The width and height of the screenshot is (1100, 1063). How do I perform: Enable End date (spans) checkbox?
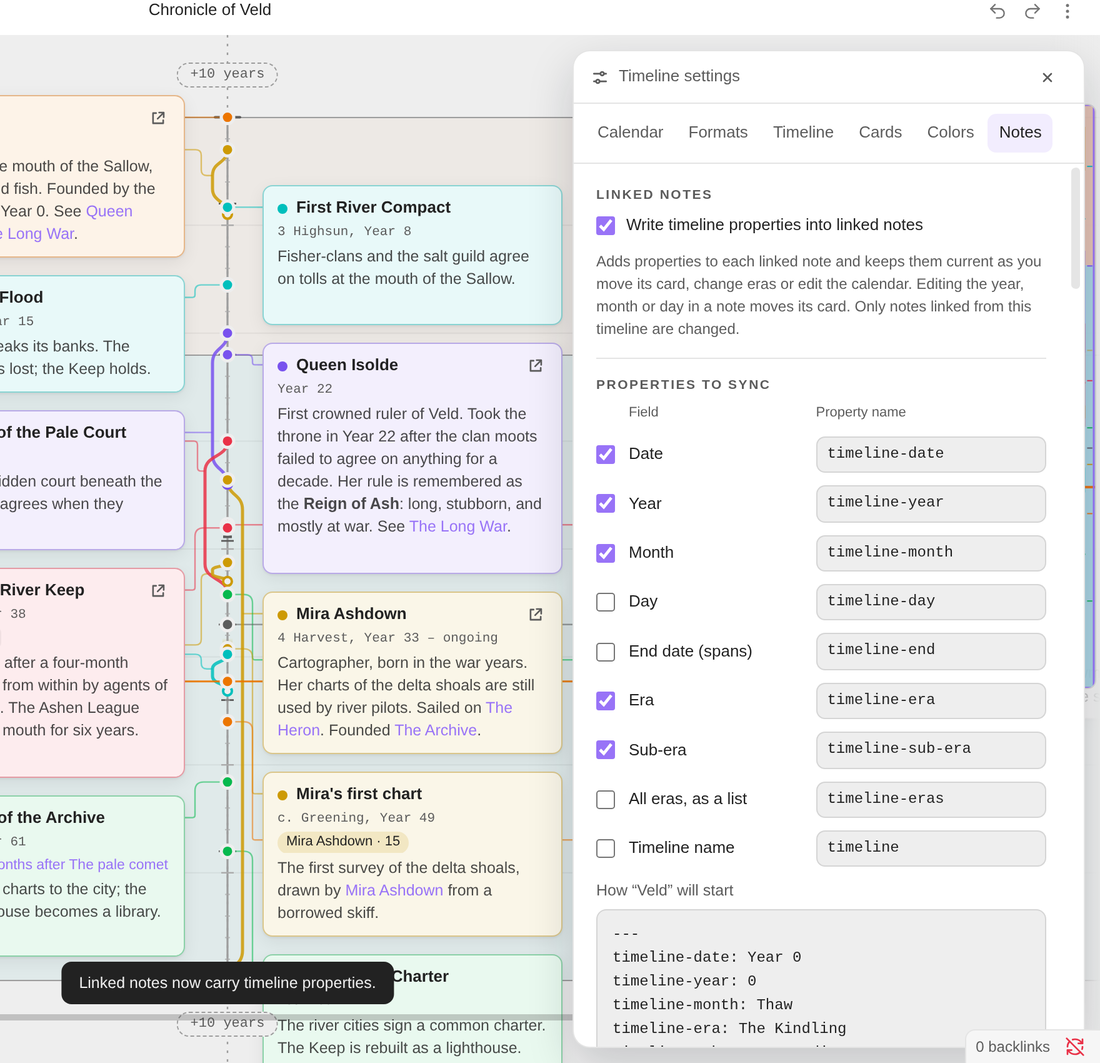[x=605, y=652]
